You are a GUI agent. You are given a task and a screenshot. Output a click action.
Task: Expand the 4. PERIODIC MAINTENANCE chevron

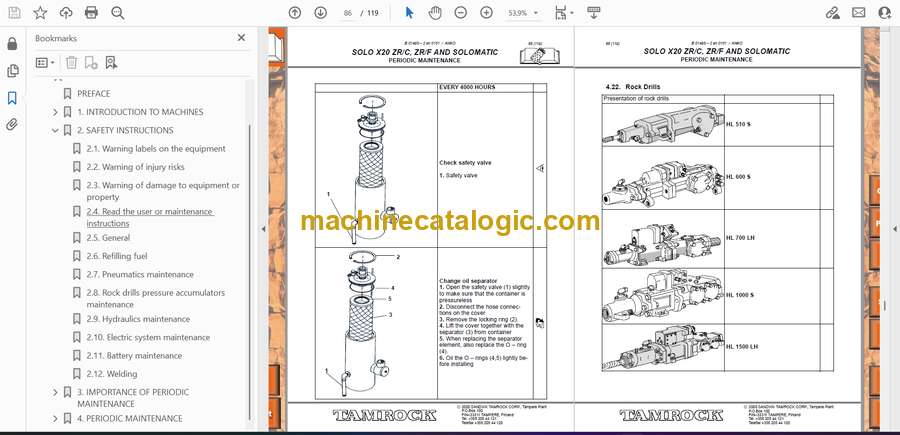55,419
